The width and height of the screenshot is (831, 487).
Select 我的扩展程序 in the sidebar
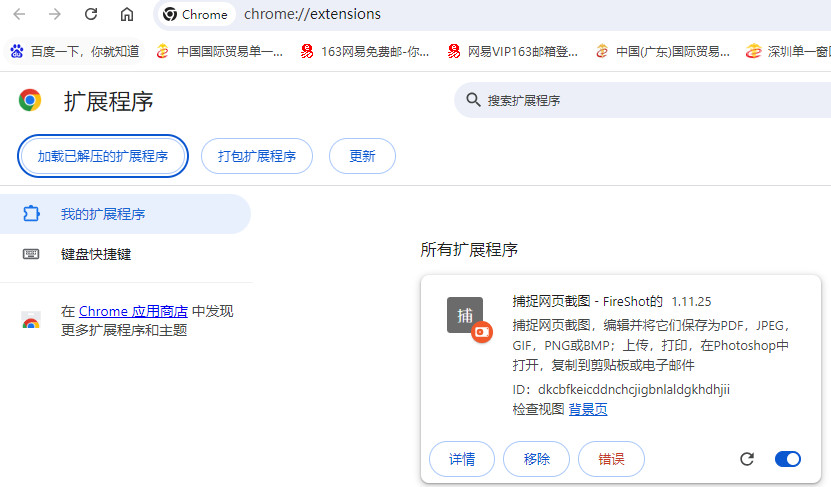[103, 214]
